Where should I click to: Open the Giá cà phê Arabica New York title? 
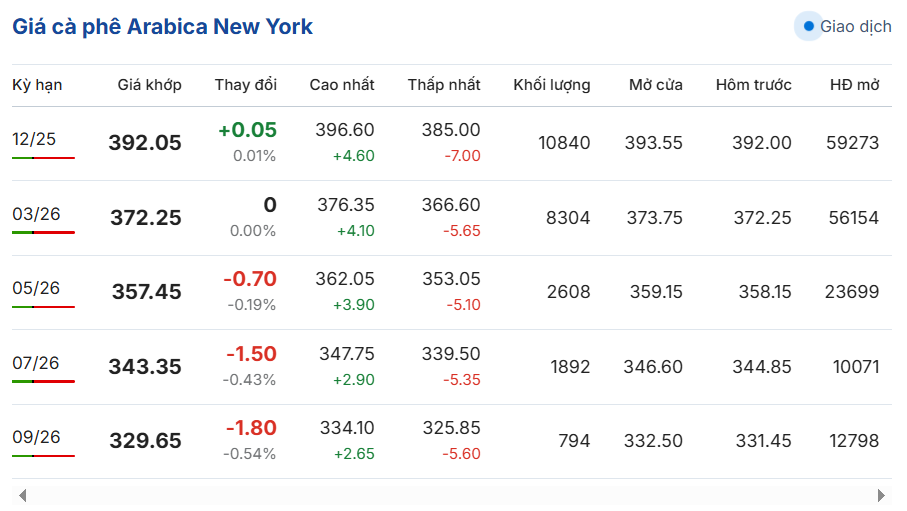[x=162, y=27]
